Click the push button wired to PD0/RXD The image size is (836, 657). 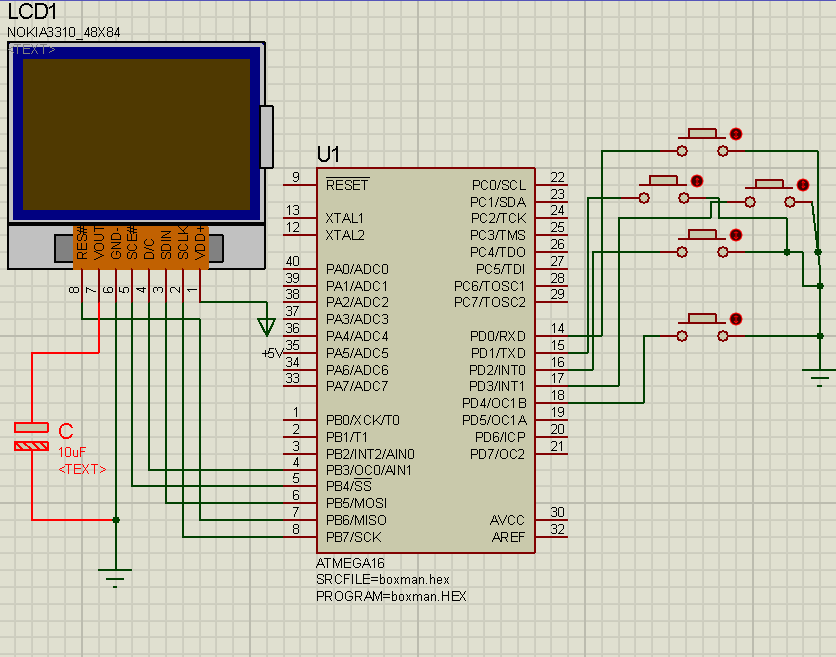pos(702,142)
